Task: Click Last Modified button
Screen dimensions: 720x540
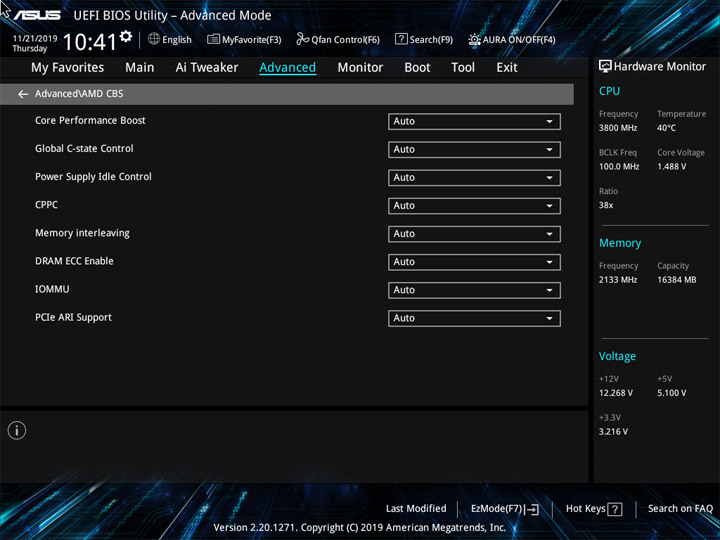Action: (416, 508)
